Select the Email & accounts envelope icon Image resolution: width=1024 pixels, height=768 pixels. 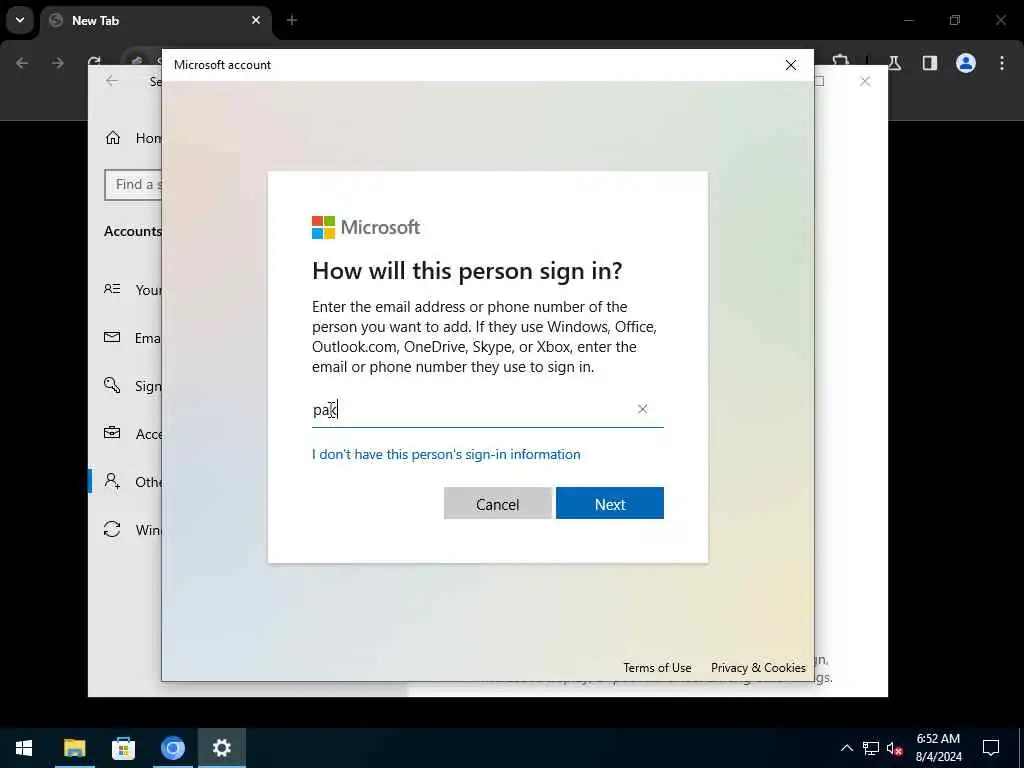pyautogui.click(x=112, y=337)
